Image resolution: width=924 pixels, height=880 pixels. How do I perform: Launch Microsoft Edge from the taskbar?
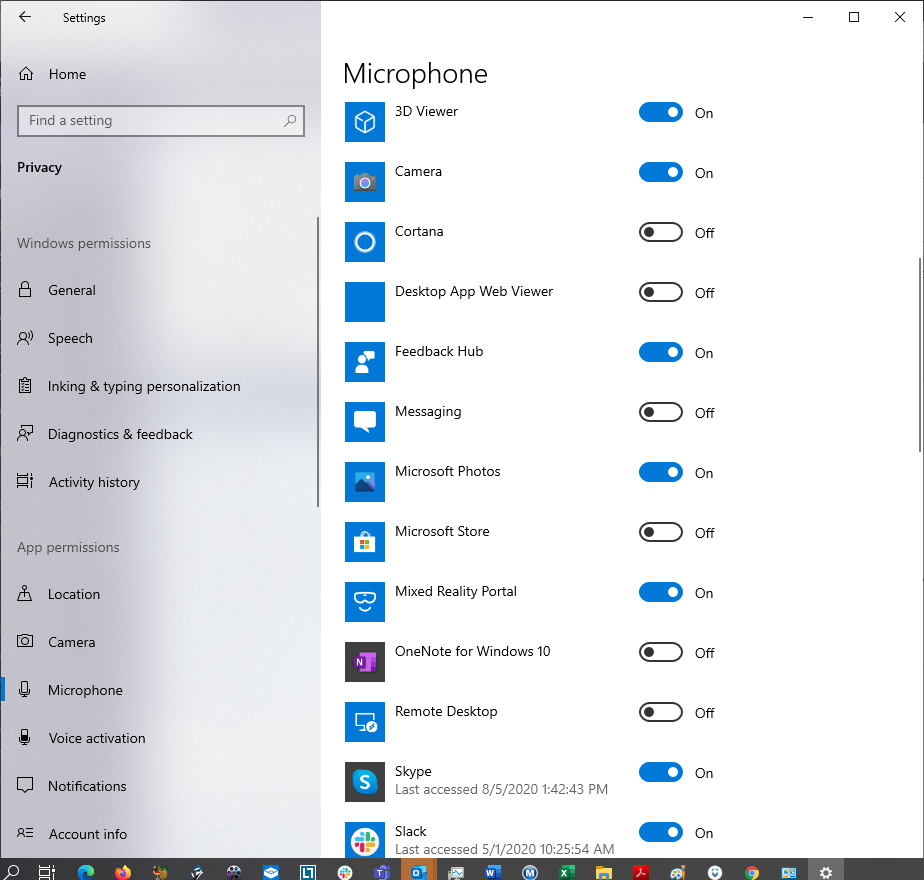click(86, 871)
